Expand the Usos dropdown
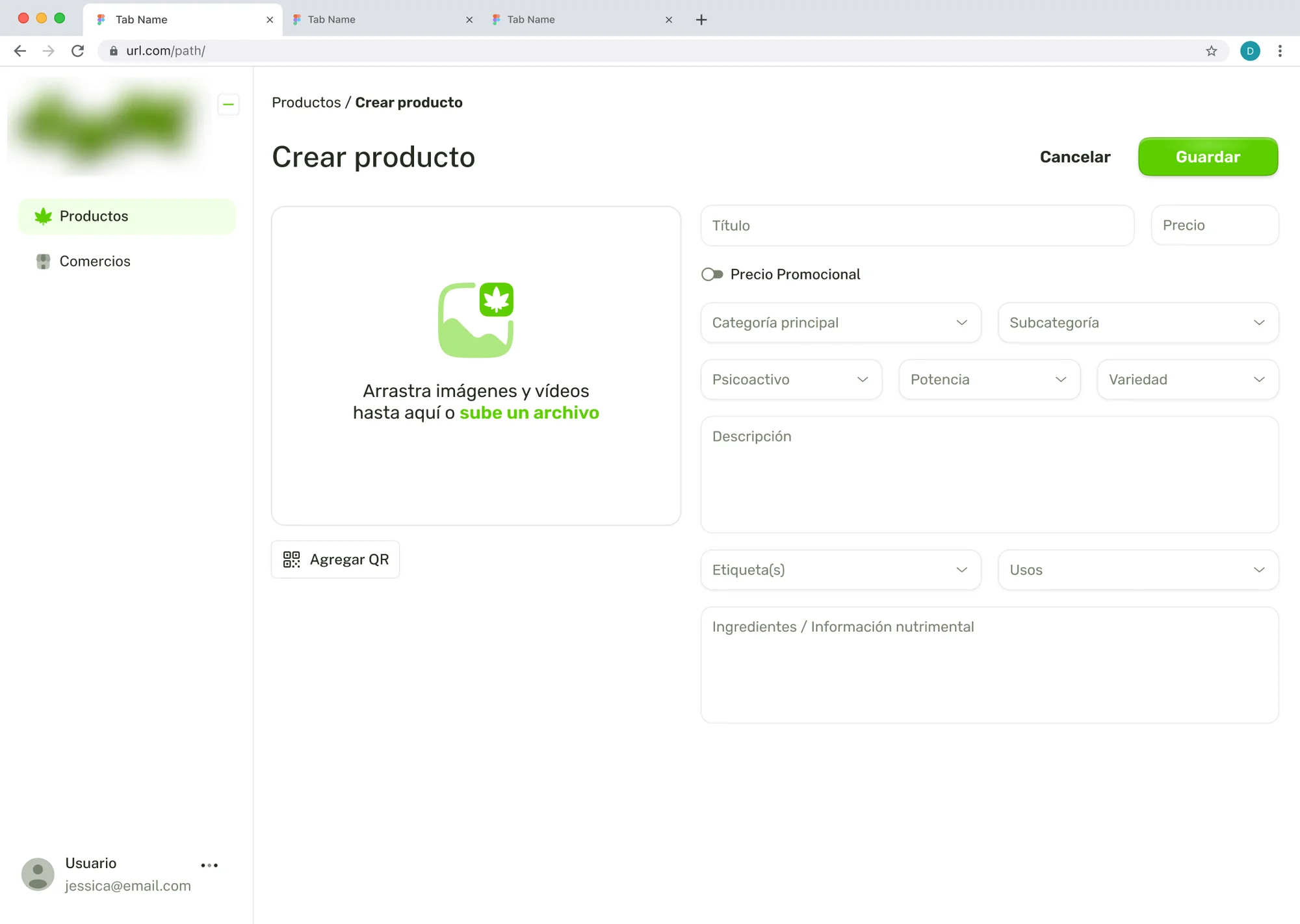This screenshot has height=924, width=1300. click(1138, 570)
